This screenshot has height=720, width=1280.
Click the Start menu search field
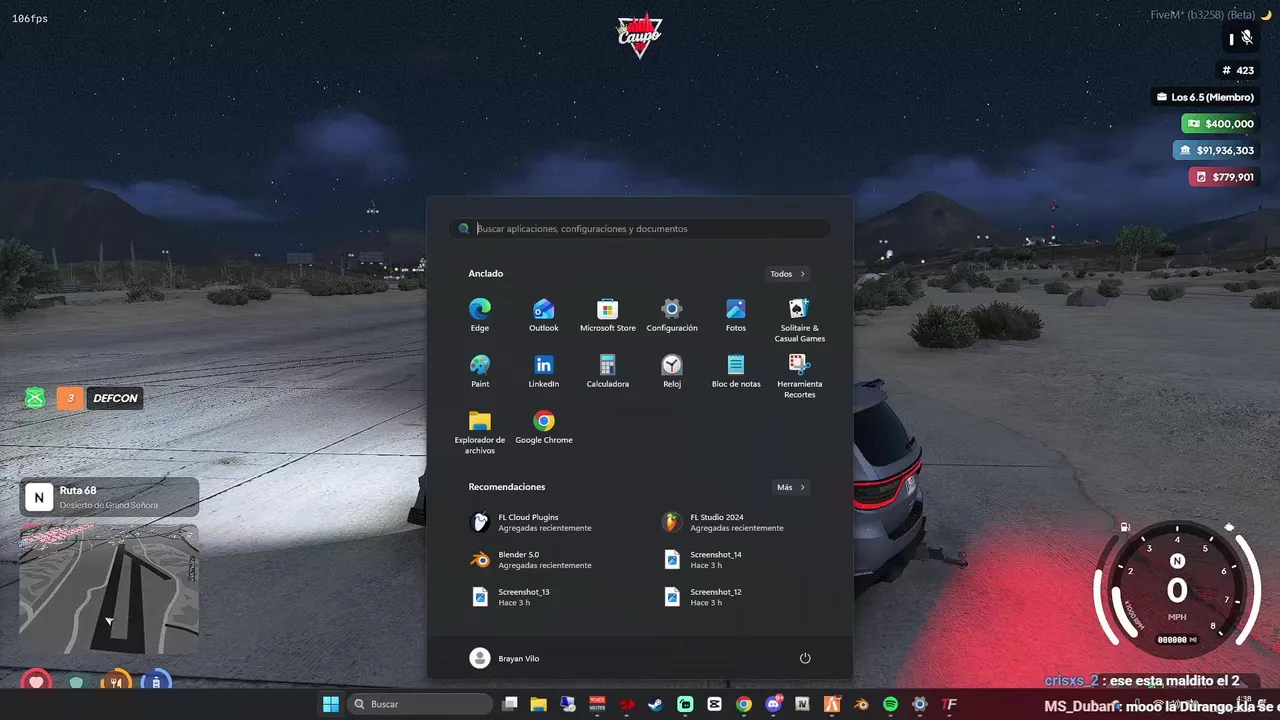(640, 229)
